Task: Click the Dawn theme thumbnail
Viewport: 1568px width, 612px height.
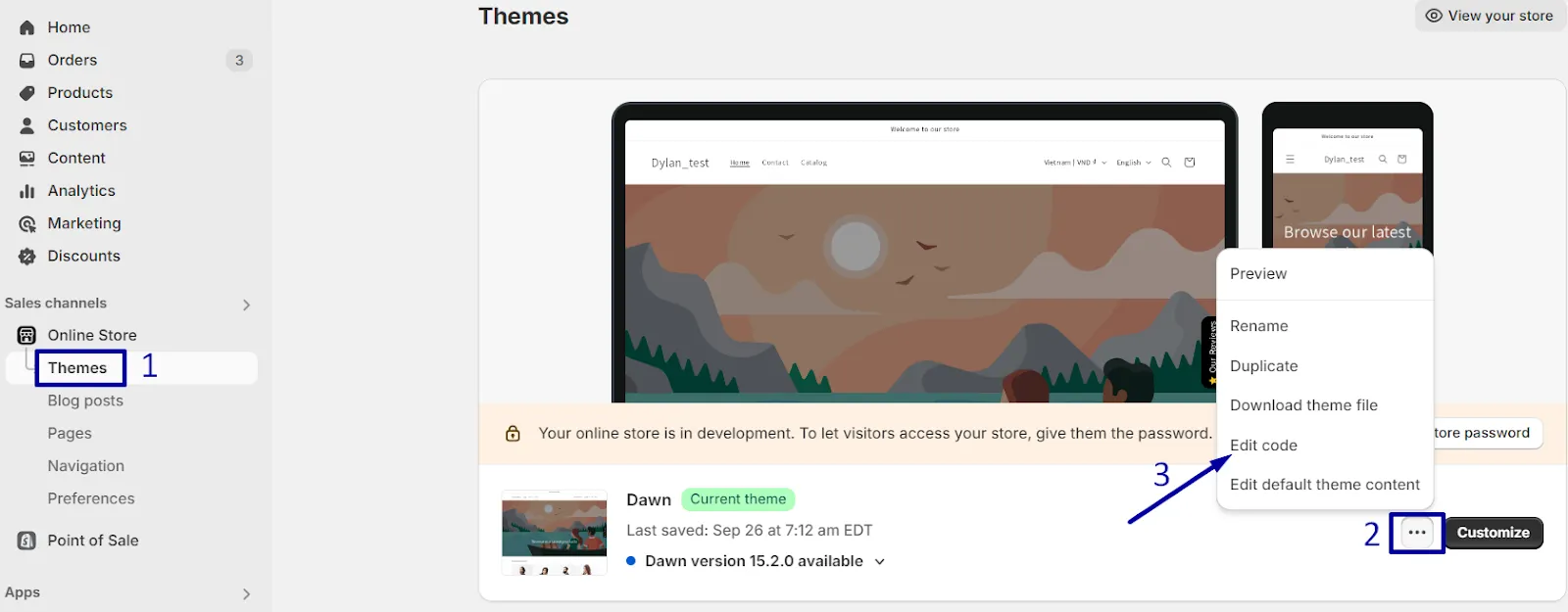Action: [x=555, y=533]
